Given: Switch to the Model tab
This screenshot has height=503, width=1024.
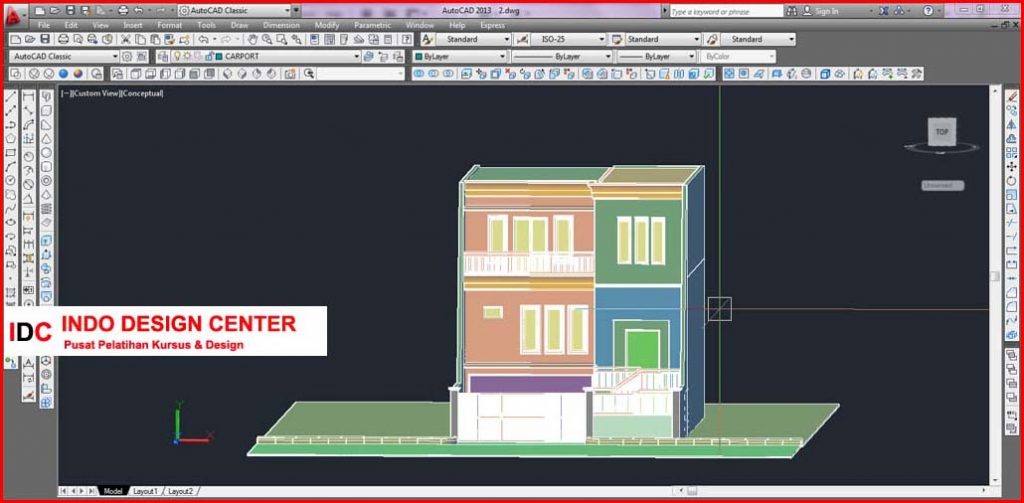Looking at the screenshot, I should coord(113,491).
